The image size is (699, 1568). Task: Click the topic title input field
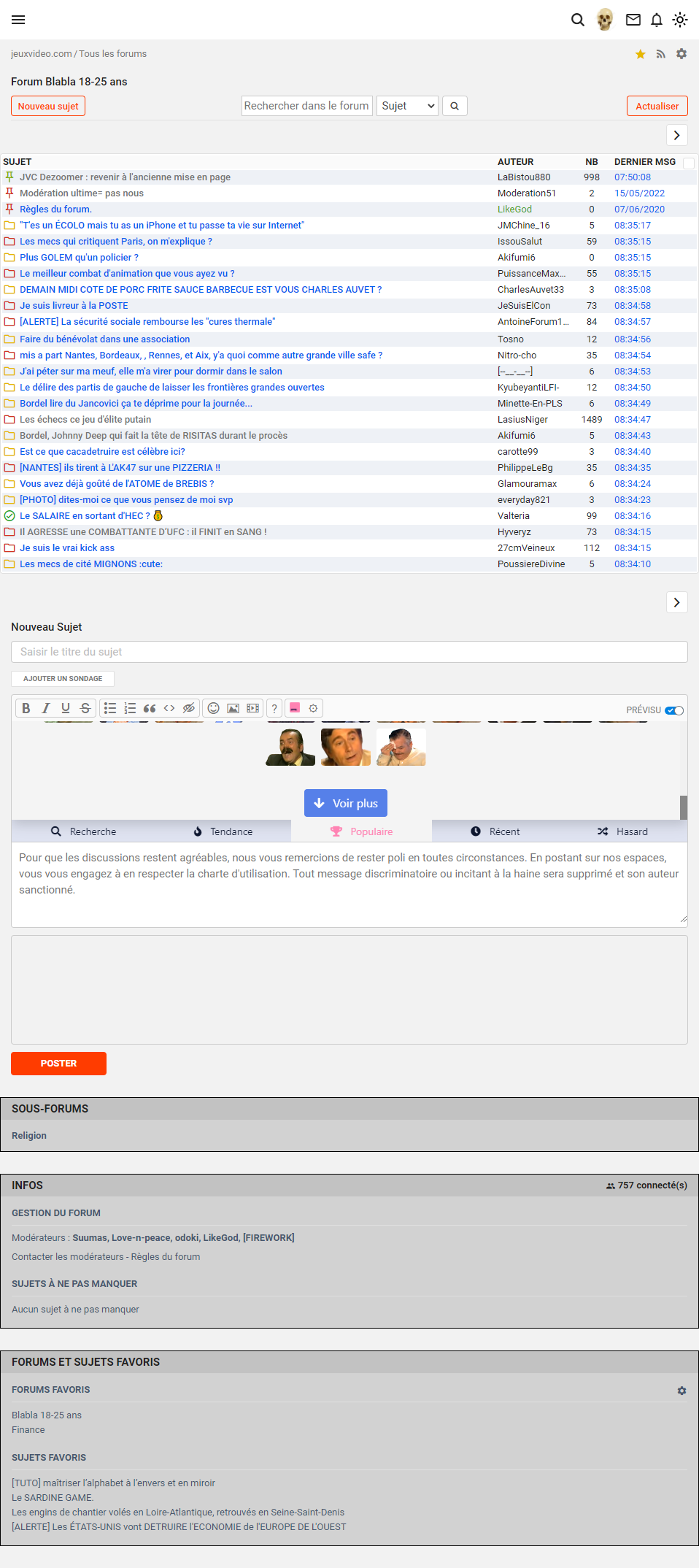[349, 652]
